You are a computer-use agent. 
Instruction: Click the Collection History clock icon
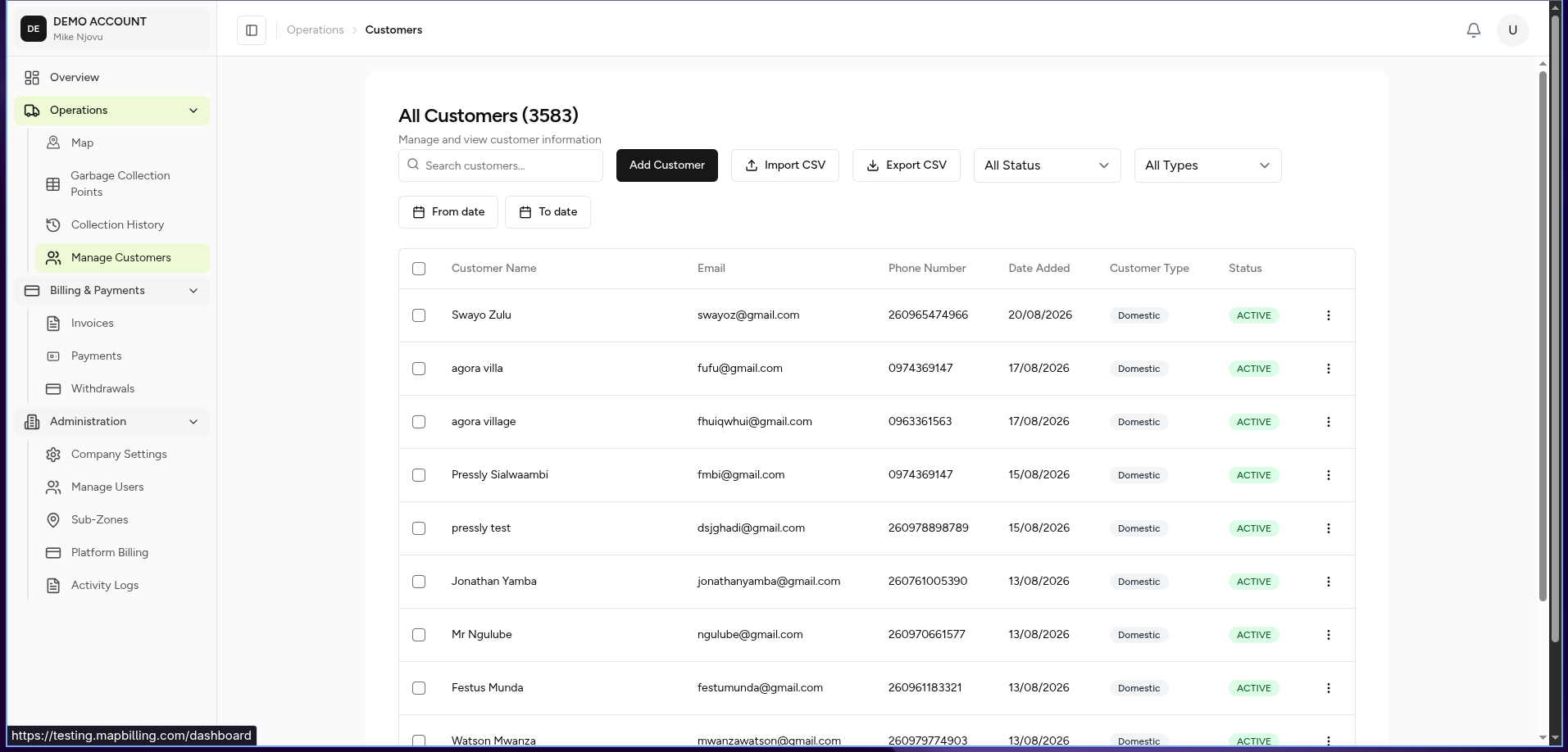(53, 224)
